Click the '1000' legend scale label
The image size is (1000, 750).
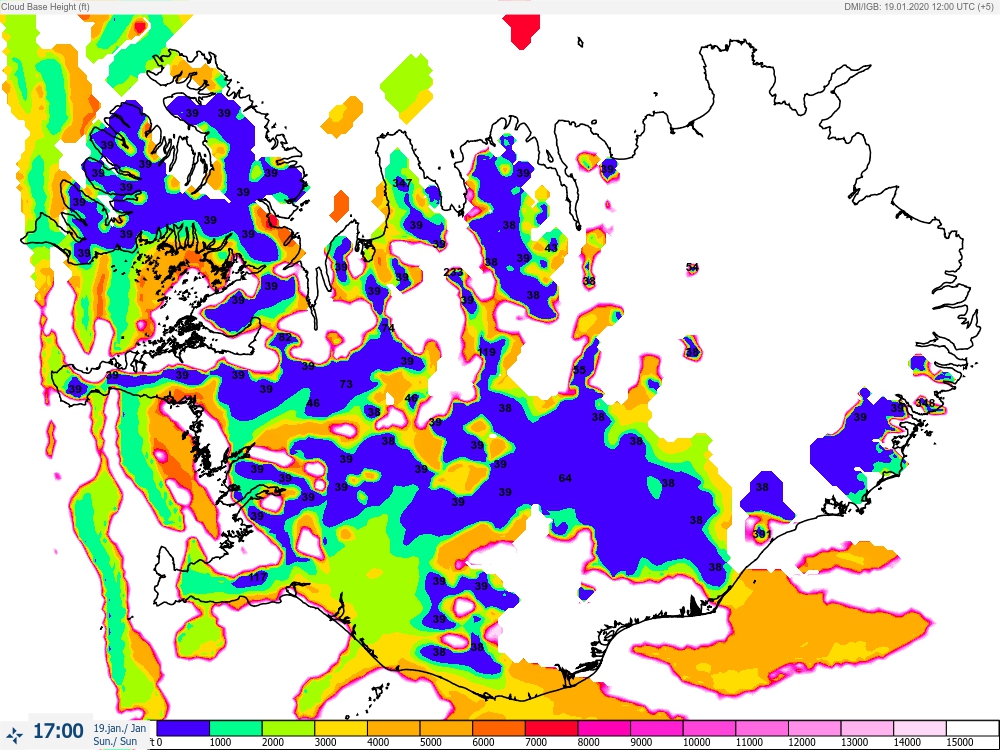click(220, 742)
